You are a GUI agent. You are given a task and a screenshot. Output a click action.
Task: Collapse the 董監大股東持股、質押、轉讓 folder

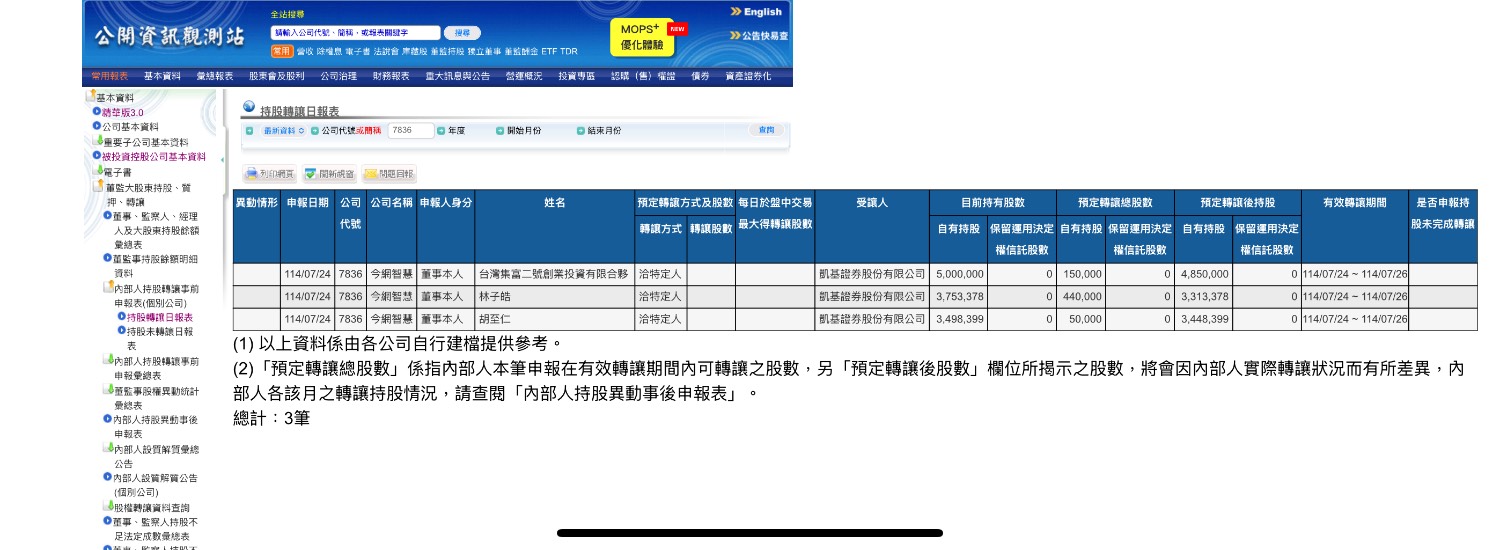pos(97,186)
